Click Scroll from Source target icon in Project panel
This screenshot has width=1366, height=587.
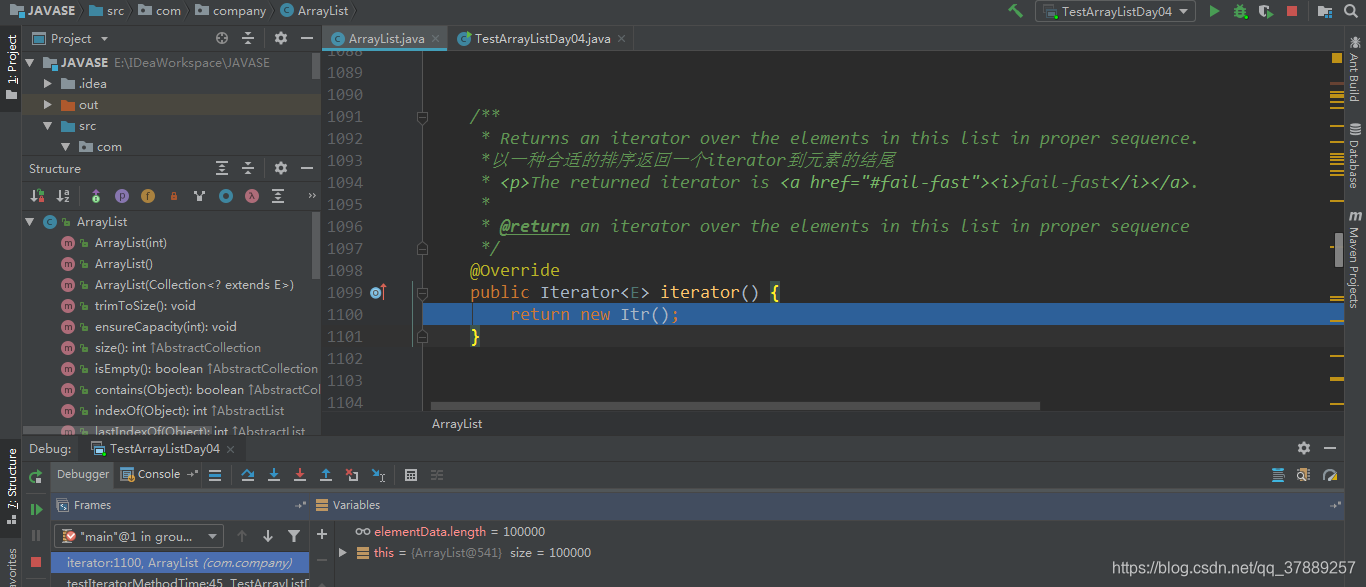pyautogui.click(x=222, y=38)
